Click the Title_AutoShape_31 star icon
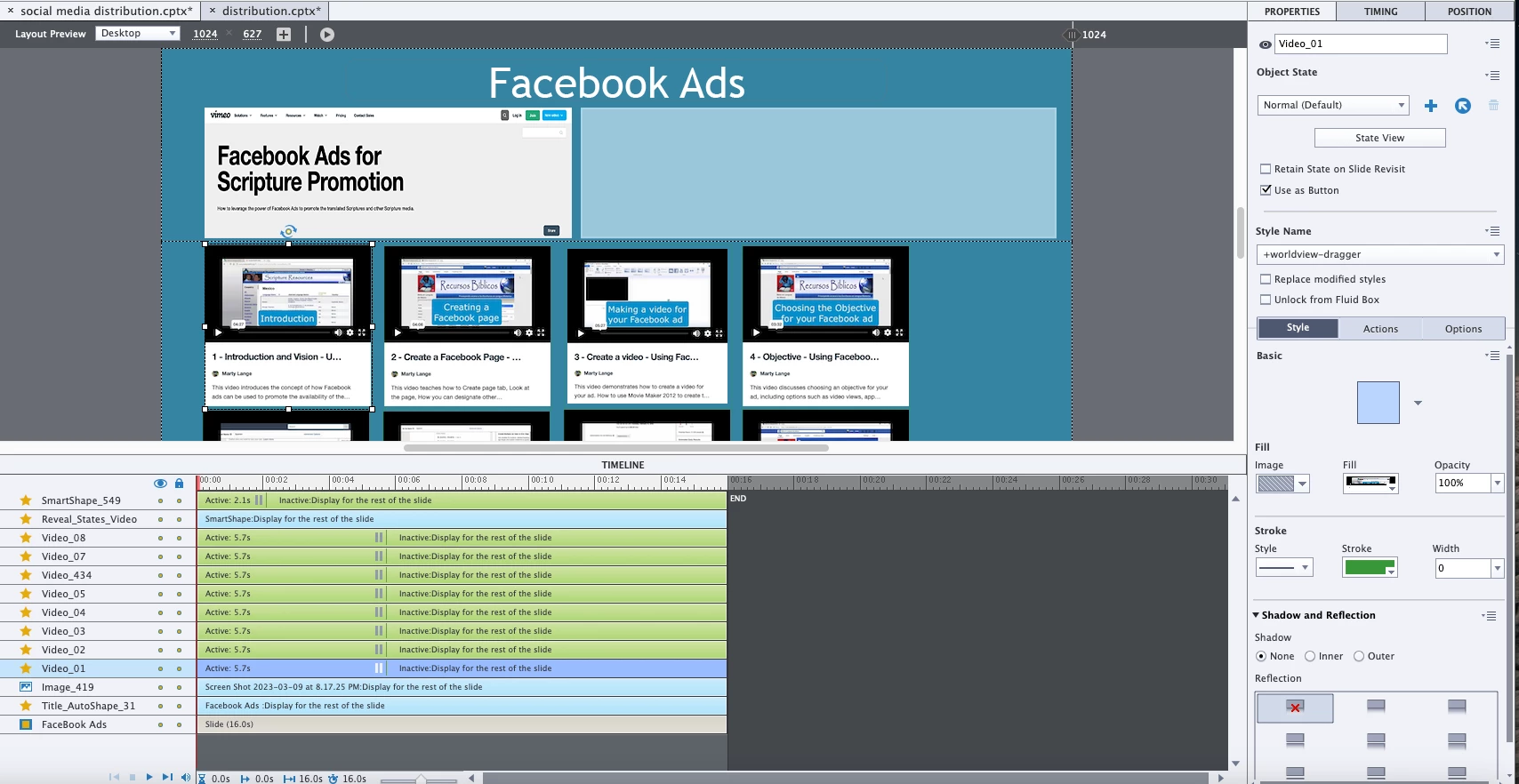This screenshot has width=1519, height=784. 26,706
